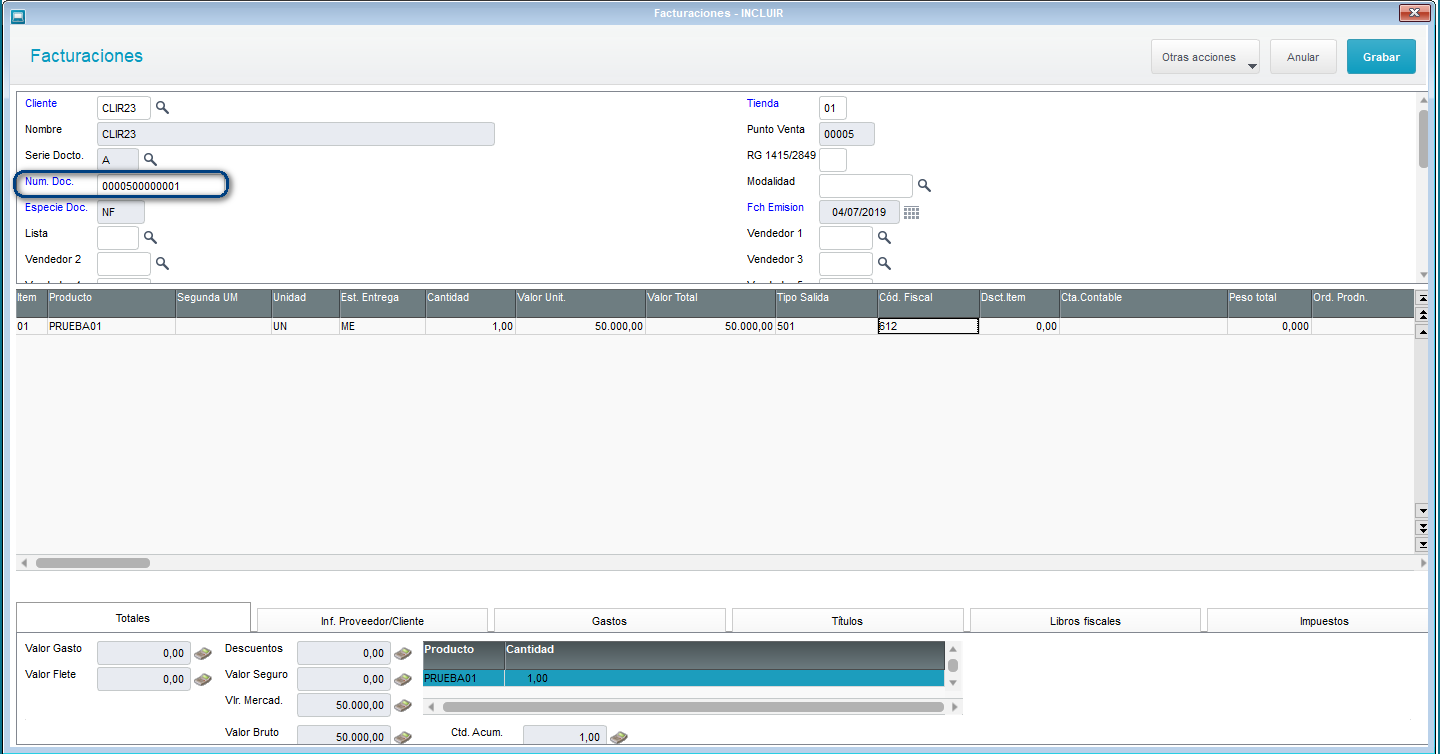Click application icon in title bar
1440x754 pixels.
18,16
